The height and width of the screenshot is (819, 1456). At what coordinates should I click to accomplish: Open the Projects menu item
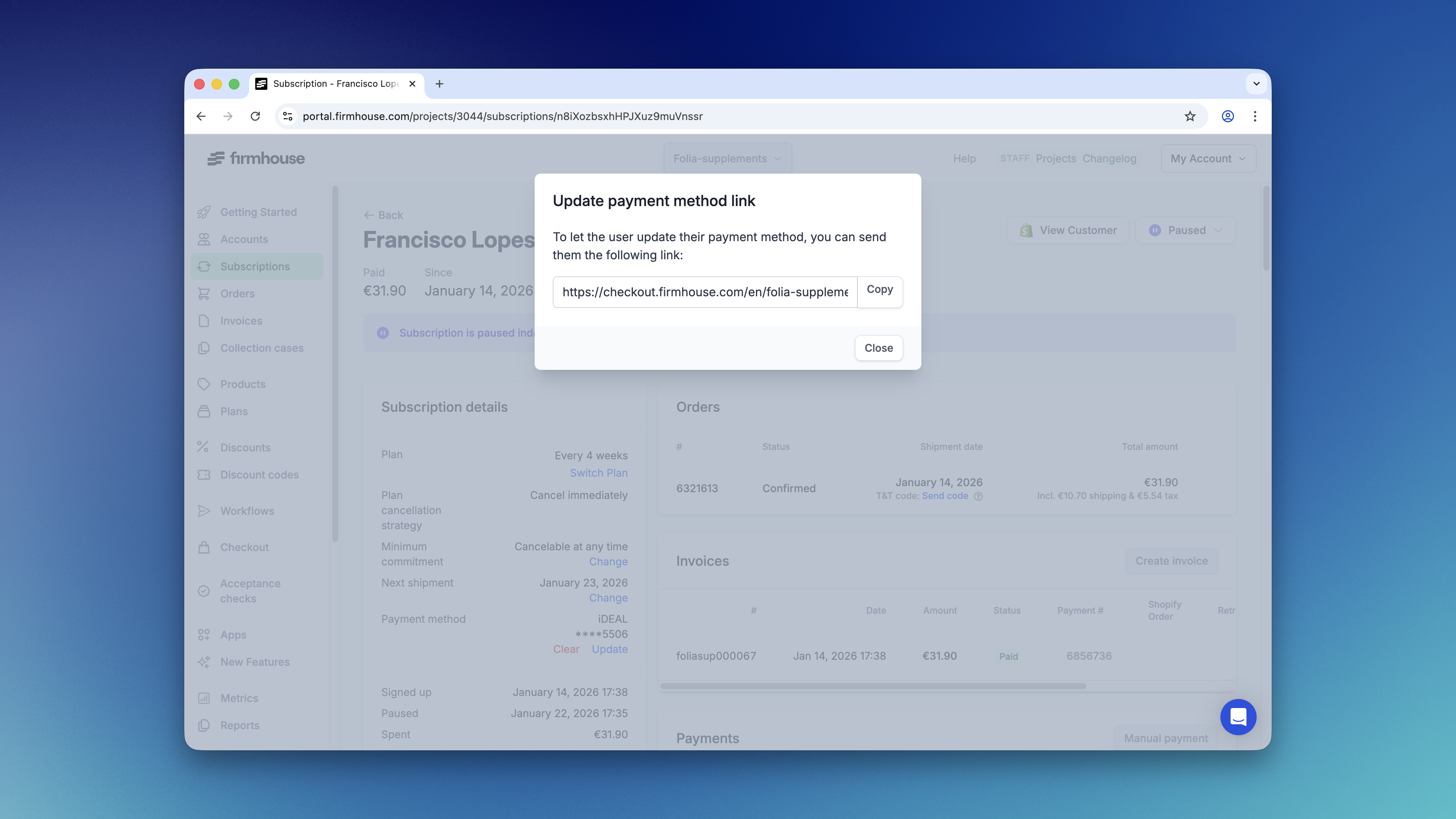1055,159
